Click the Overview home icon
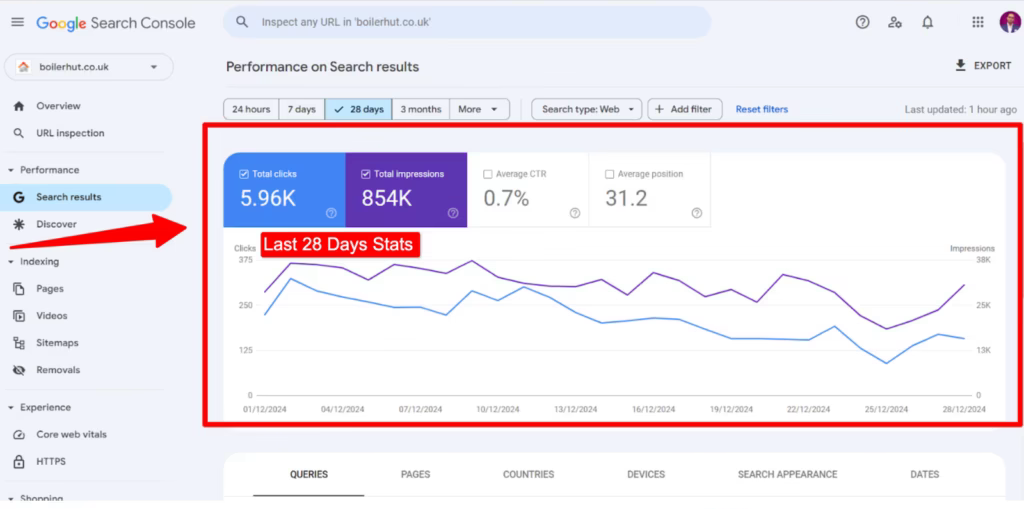1024x509 pixels. point(19,106)
